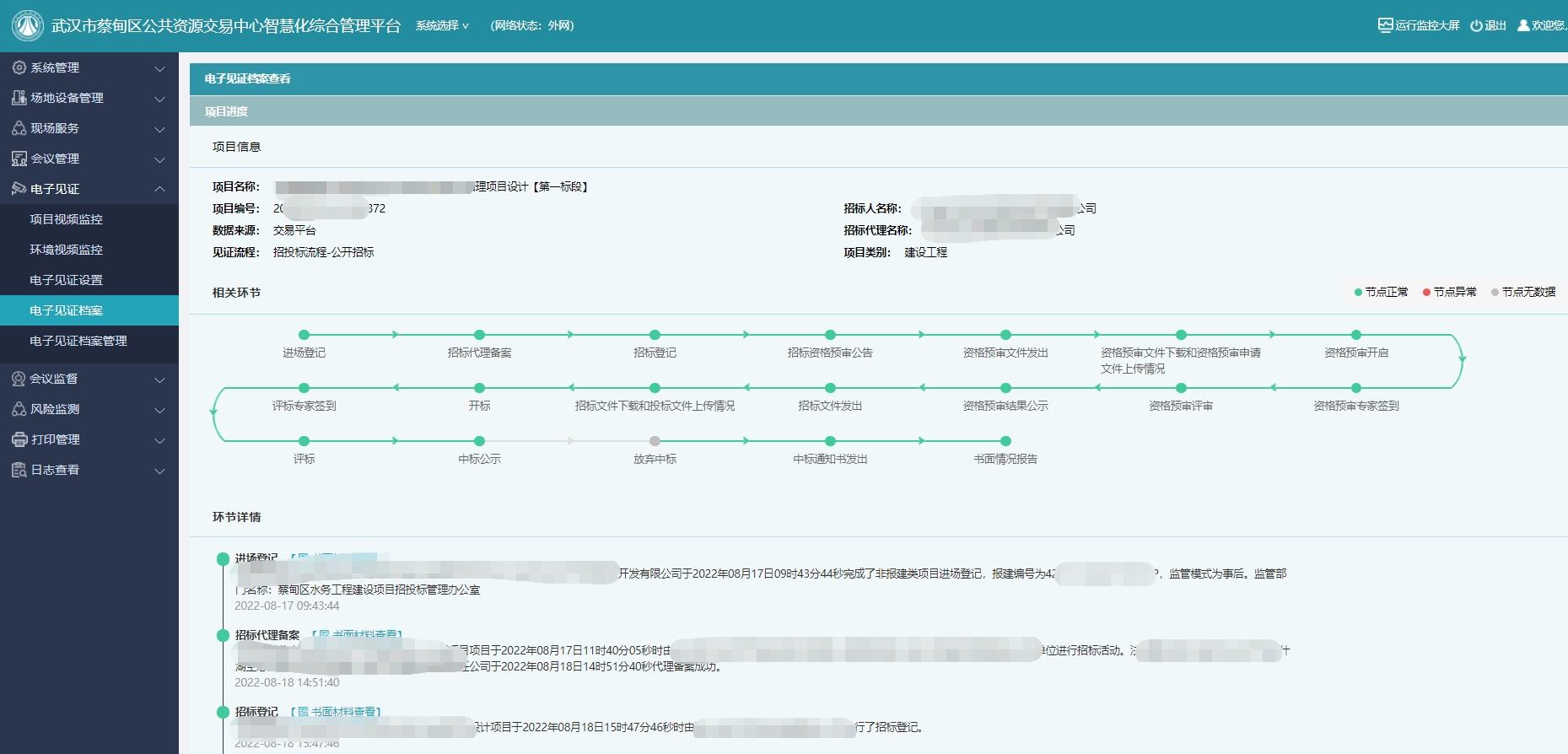
Task: Select 电子见证档案 submenu item
Action: click(x=89, y=310)
